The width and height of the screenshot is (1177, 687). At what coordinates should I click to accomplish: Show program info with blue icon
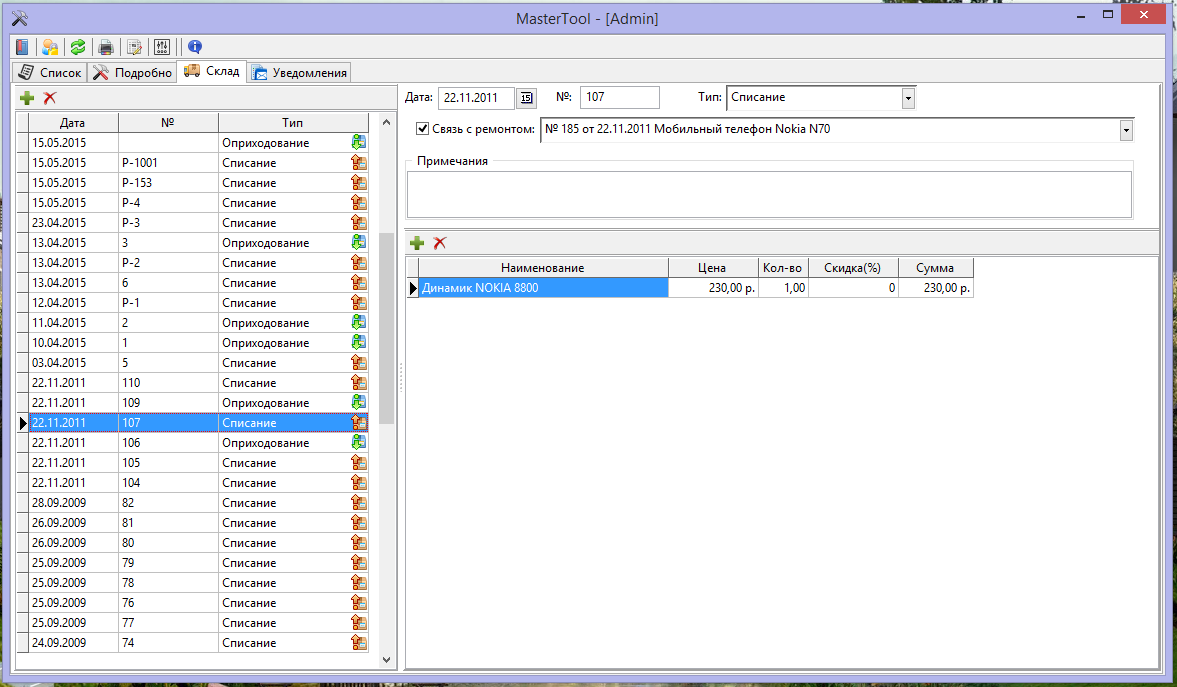(x=194, y=47)
